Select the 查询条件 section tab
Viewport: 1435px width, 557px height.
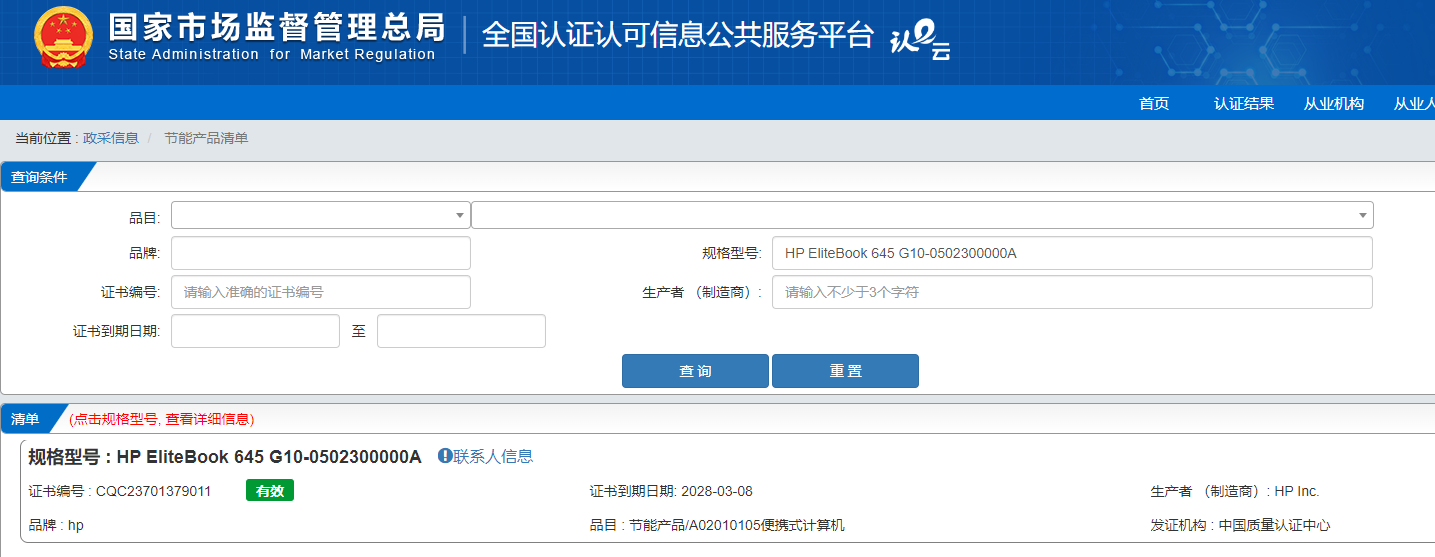(x=40, y=177)
